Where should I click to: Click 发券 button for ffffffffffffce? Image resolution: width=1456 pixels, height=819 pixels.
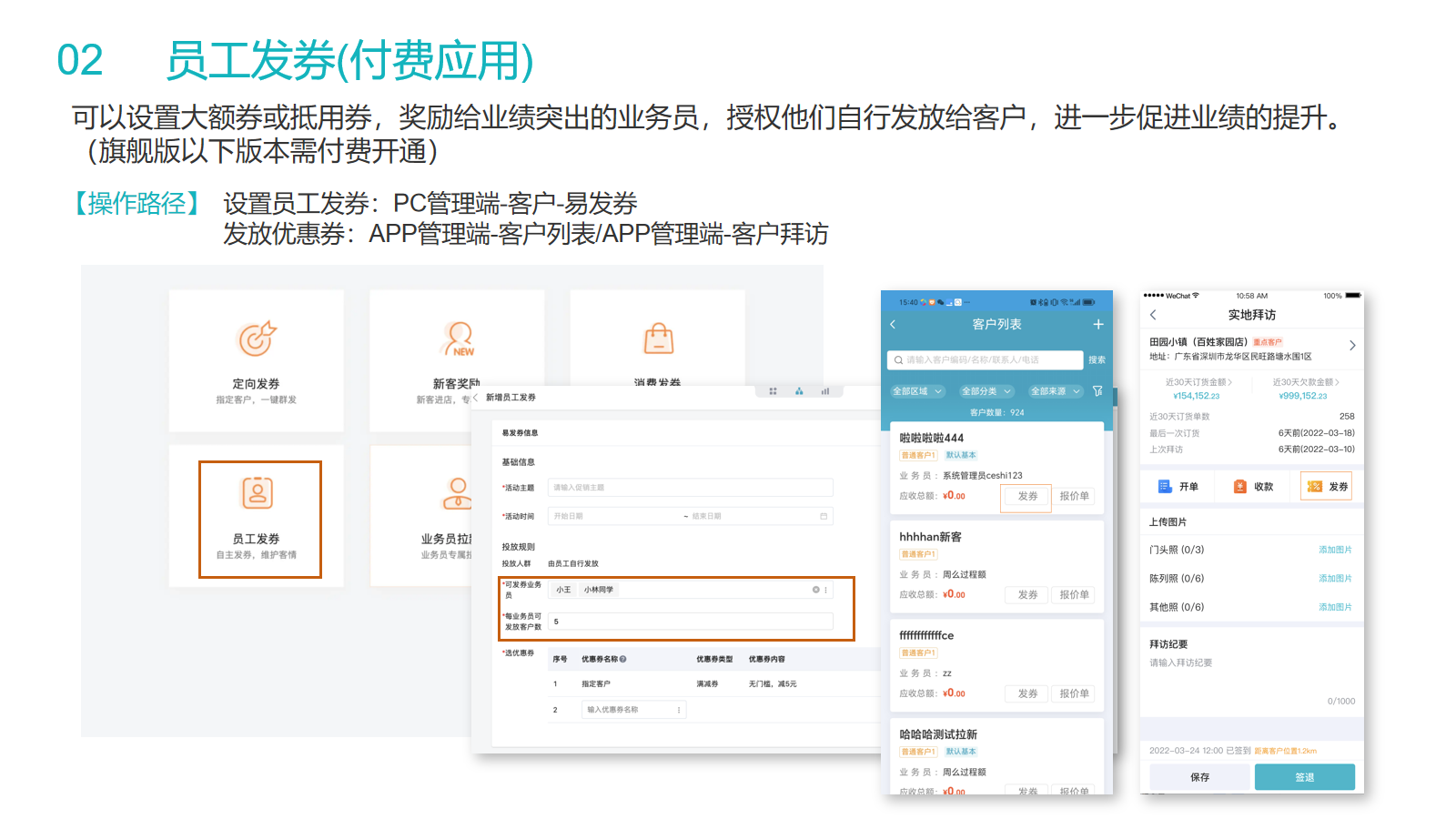tap(1027, 693)
